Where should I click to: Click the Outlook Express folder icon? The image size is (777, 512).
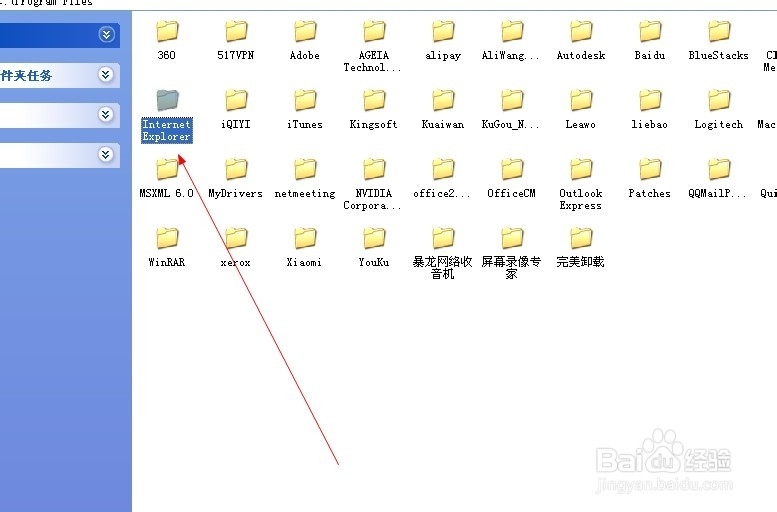[581, 170]
